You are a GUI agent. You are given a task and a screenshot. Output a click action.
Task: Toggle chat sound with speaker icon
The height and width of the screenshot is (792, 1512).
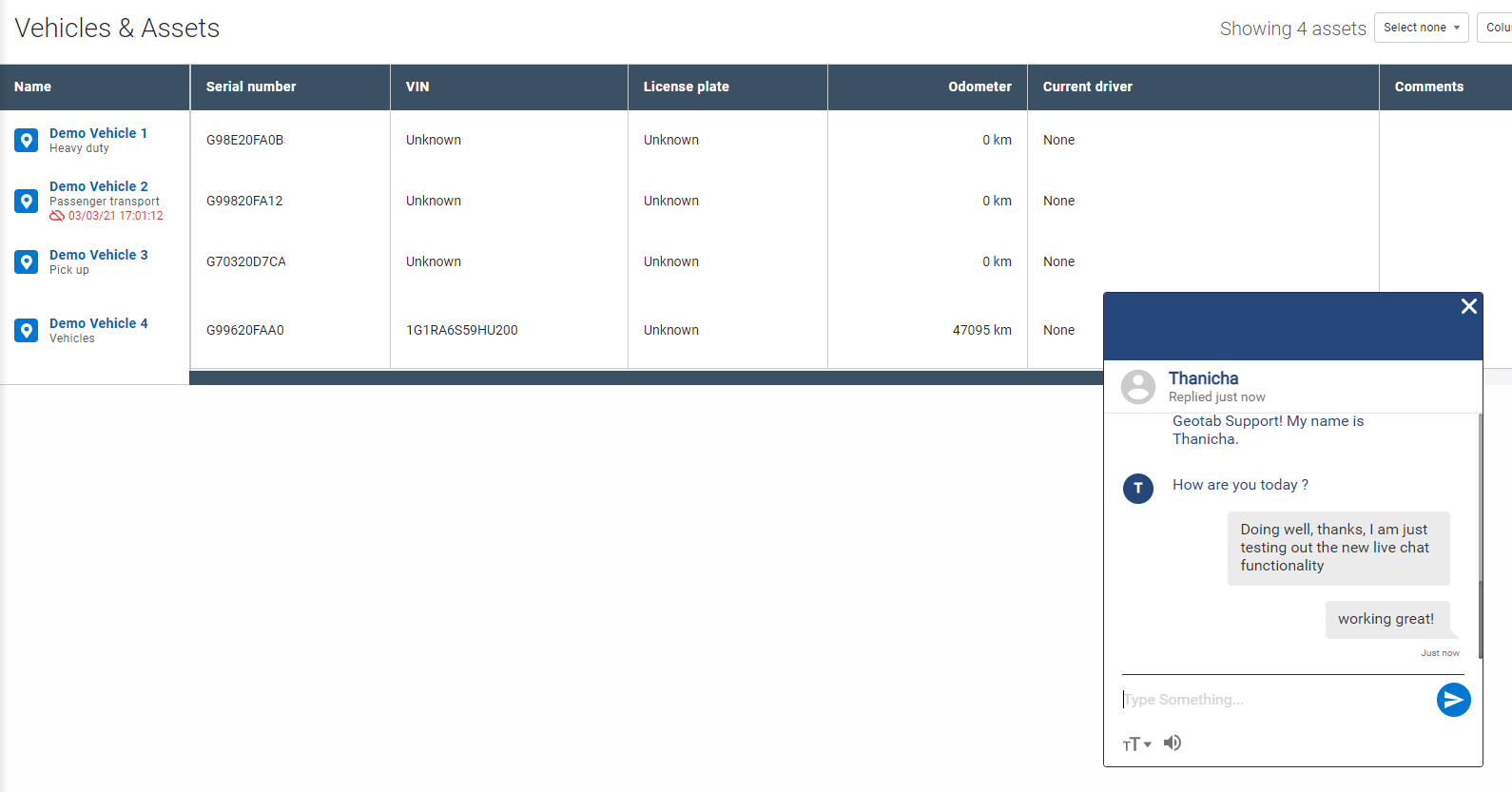(x=1173, y=743)
